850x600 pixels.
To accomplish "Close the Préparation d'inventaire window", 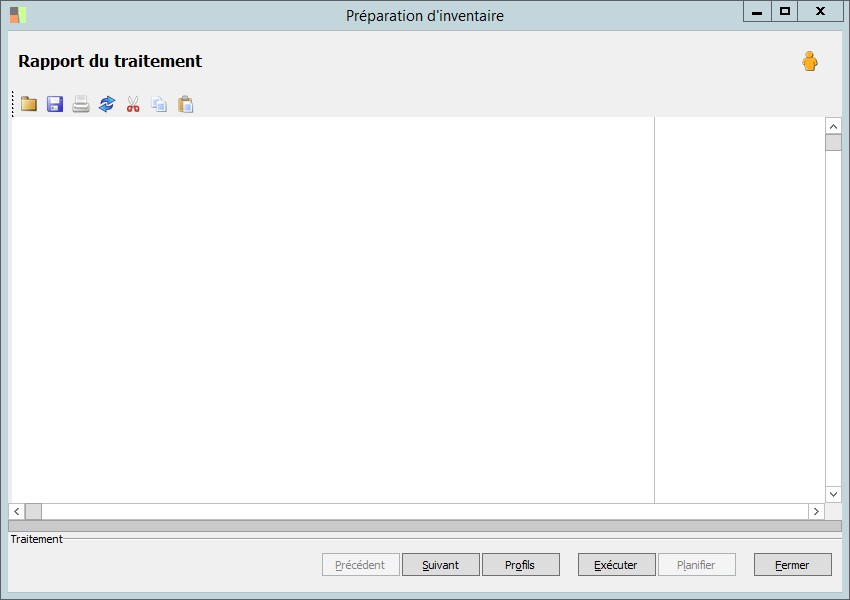I will (820, 11).
